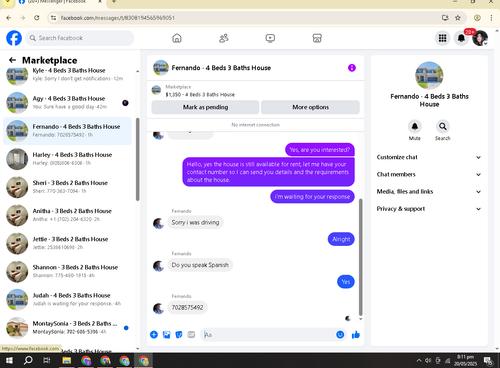
Task: Open Judah - 4 Beds 3 Baths chat
Action: (67, 300)
